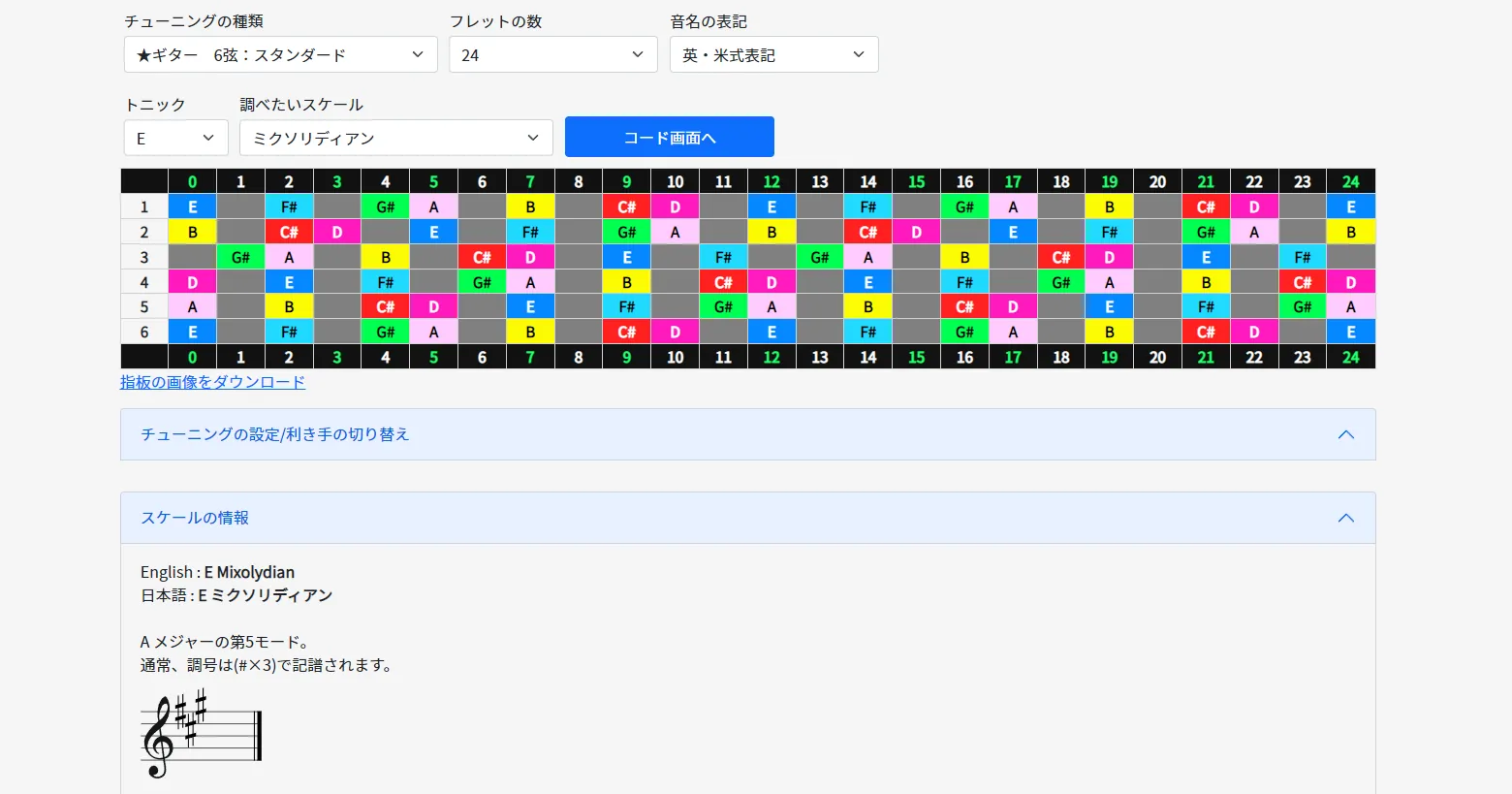Click the open A cell on string 5
The height and width of the screenshot is (794, 1512).
coord(192,306)
